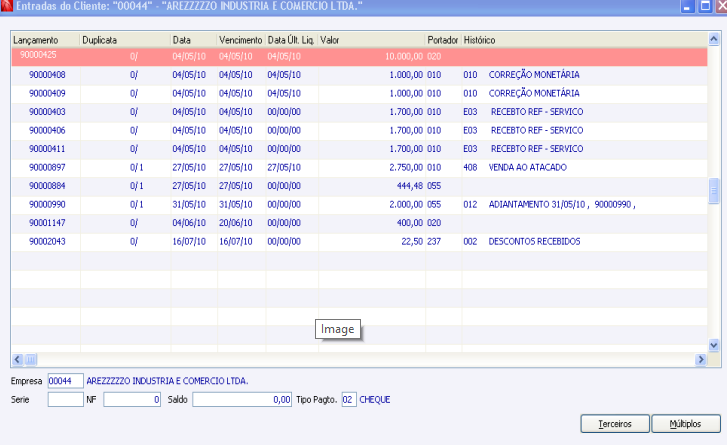Select entry 90000403
This screenshot has height=445, width=727.
click(359, 112)
